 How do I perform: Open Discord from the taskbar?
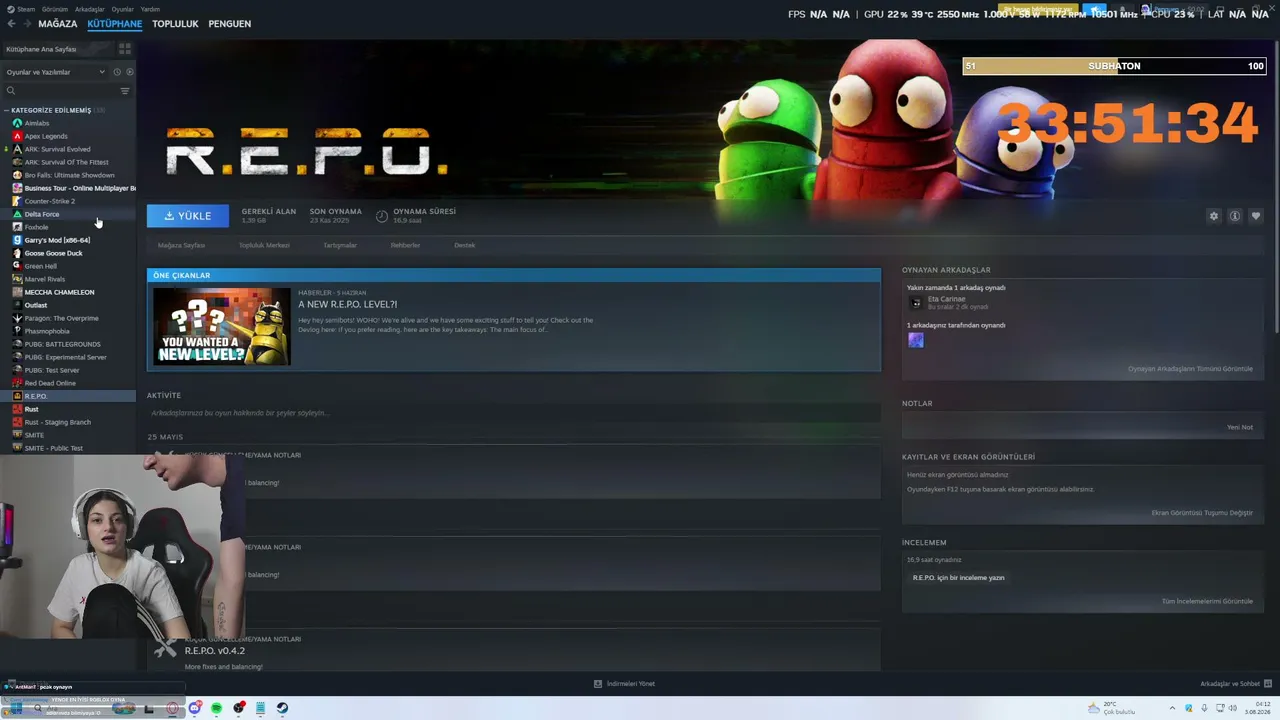194,708
